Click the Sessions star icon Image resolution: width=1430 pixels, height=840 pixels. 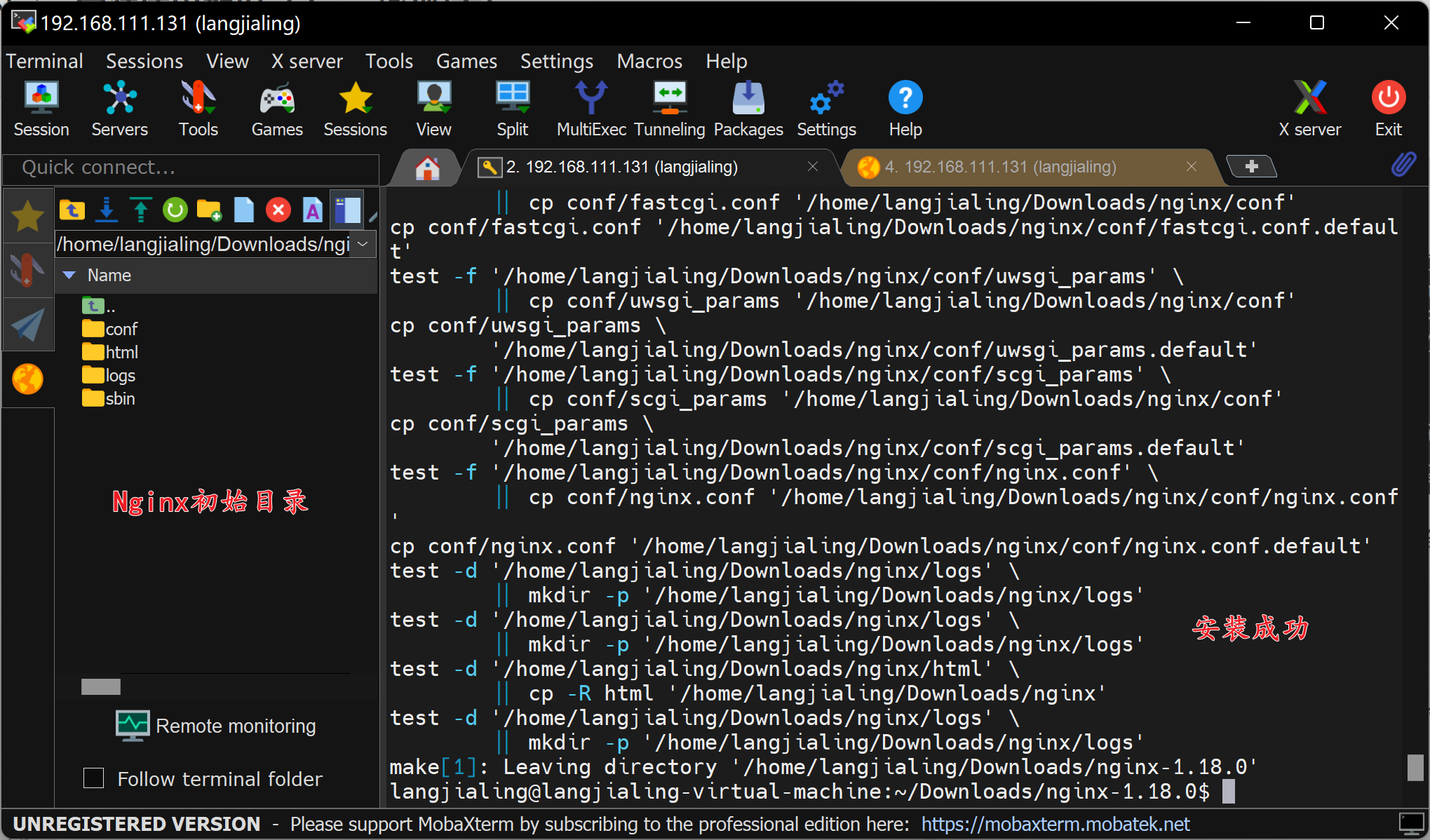tap(355, 109)
